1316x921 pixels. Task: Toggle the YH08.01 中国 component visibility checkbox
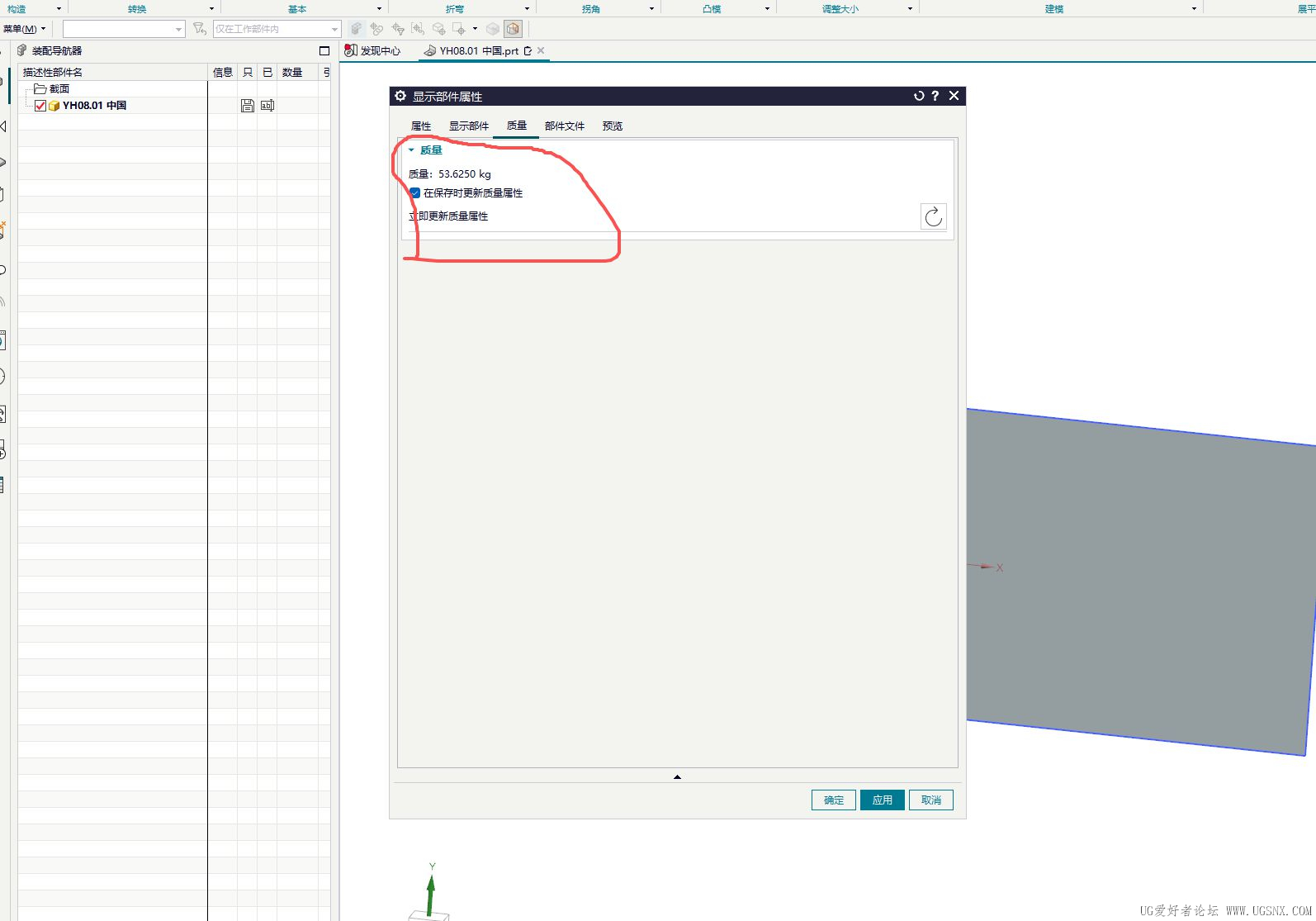pos(40,106)
